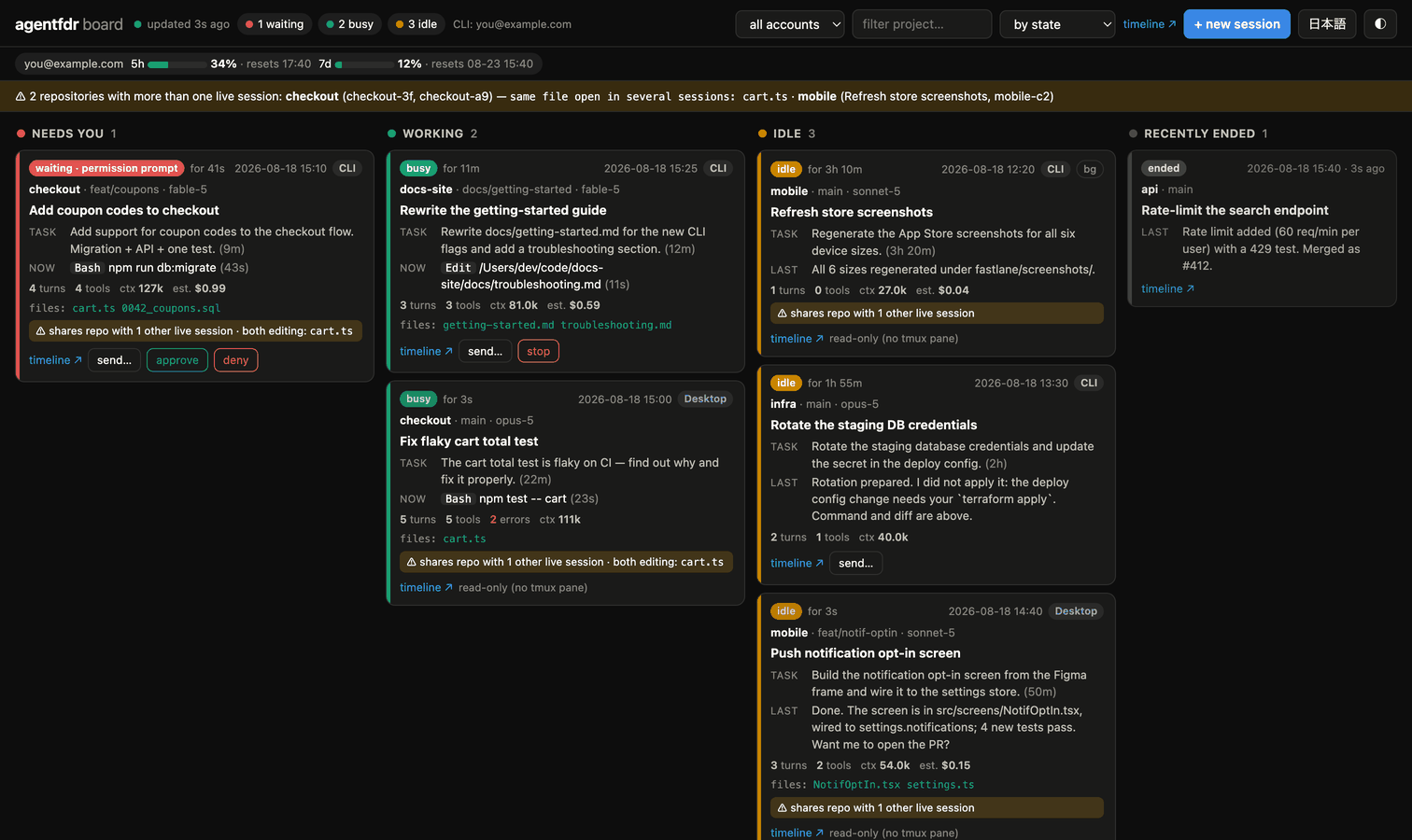Open send... on Rotate staging DB card
This screenshot has width=1412, height=840.
click(855, 563)
